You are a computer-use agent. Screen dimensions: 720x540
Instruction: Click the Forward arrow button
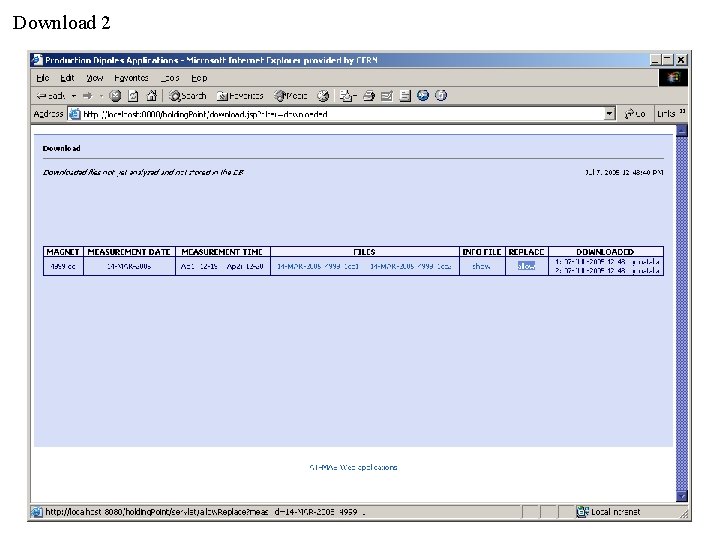pyautogui.click(x=87, y=96)
